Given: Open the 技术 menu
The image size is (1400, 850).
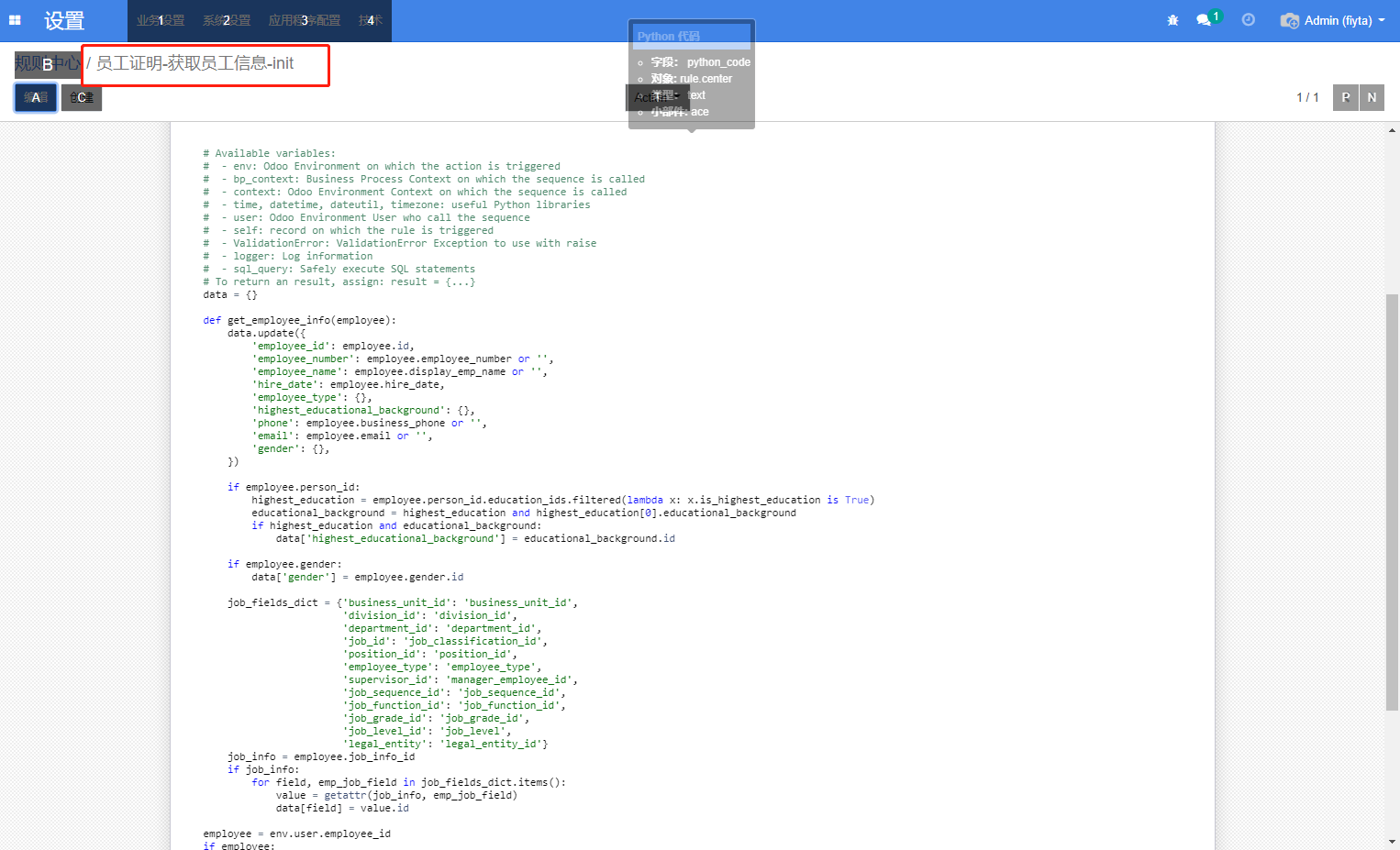Looking at the screenshot, I should click(371, 20).
